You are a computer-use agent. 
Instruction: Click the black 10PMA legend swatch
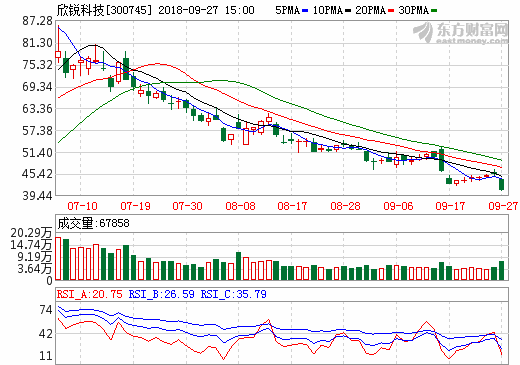click(348, 11)
